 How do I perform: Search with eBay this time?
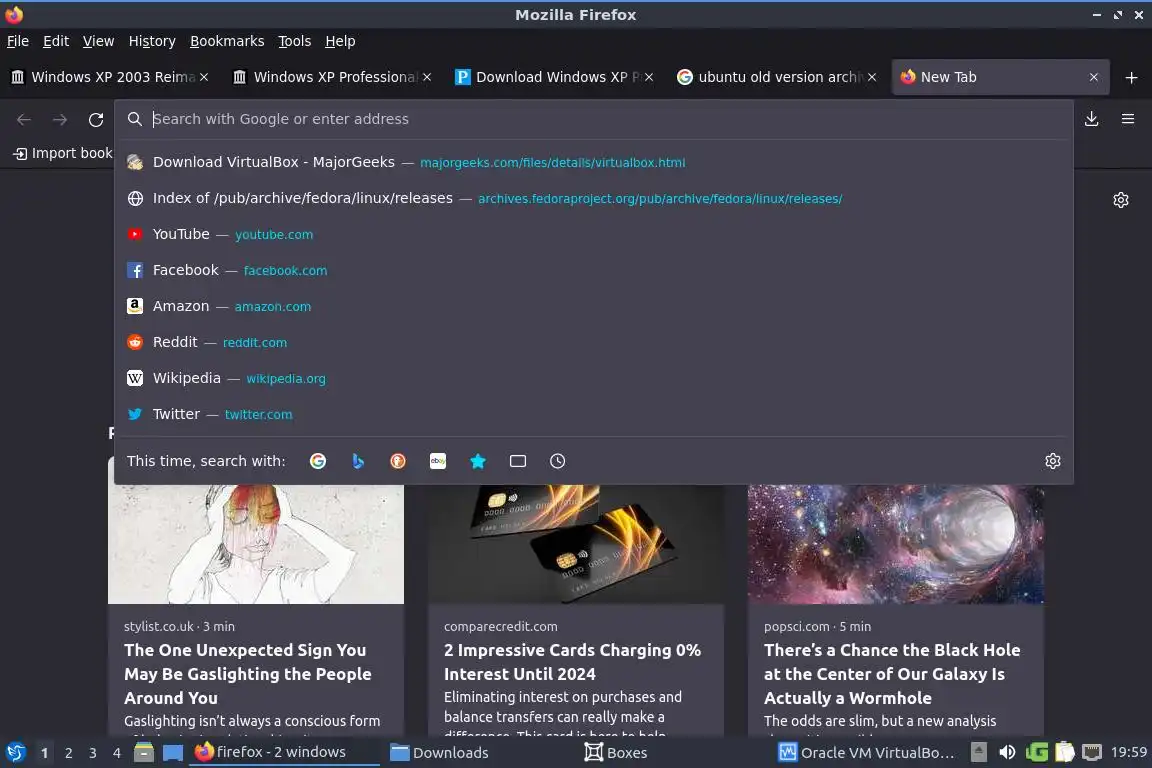(438, 461)
